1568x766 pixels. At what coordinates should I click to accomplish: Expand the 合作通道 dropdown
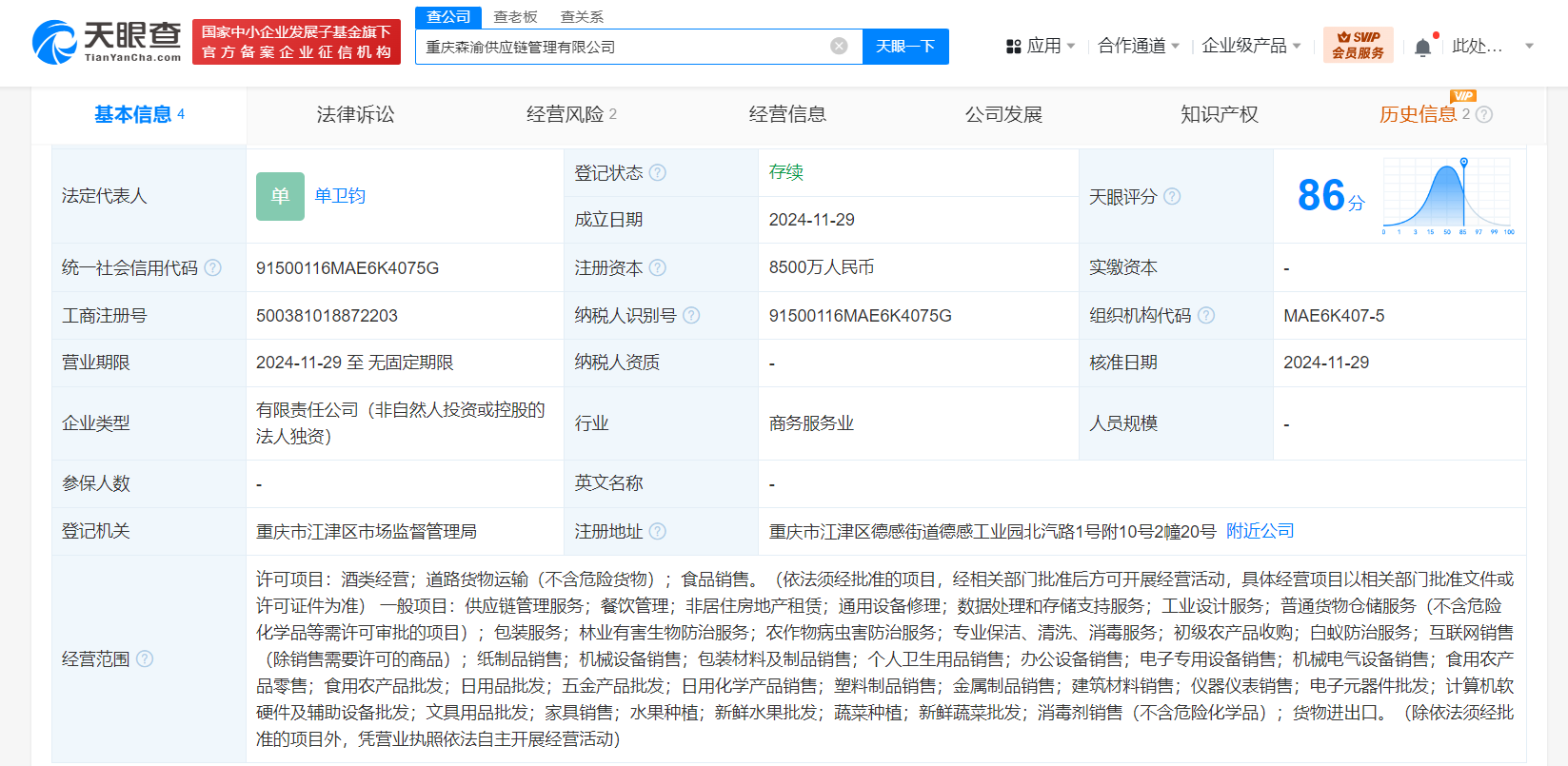click(1176, 46)
